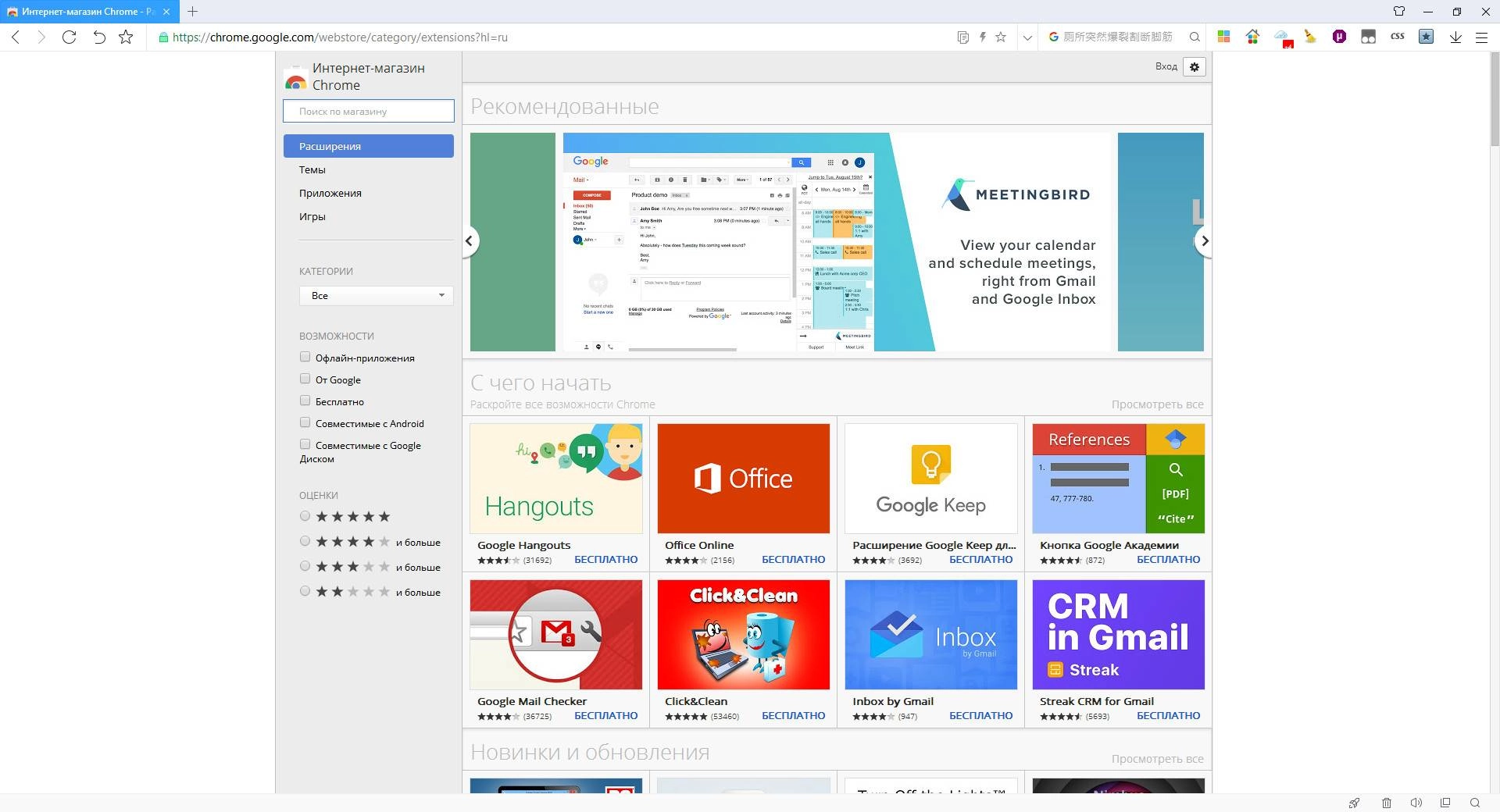The image size is (1500, 812).
Task: Open the browser hamburger menu
Action: point(1481,37)
